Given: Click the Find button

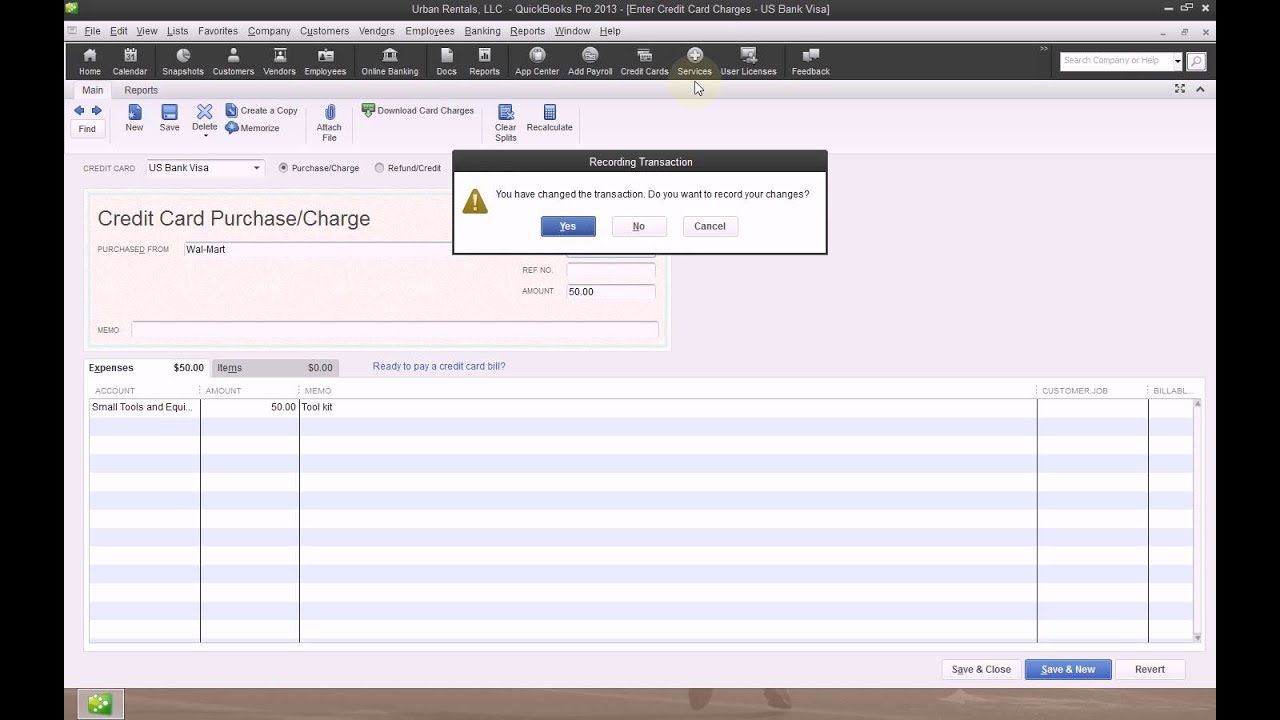Looking at the screenshot, I should point(87,129).
